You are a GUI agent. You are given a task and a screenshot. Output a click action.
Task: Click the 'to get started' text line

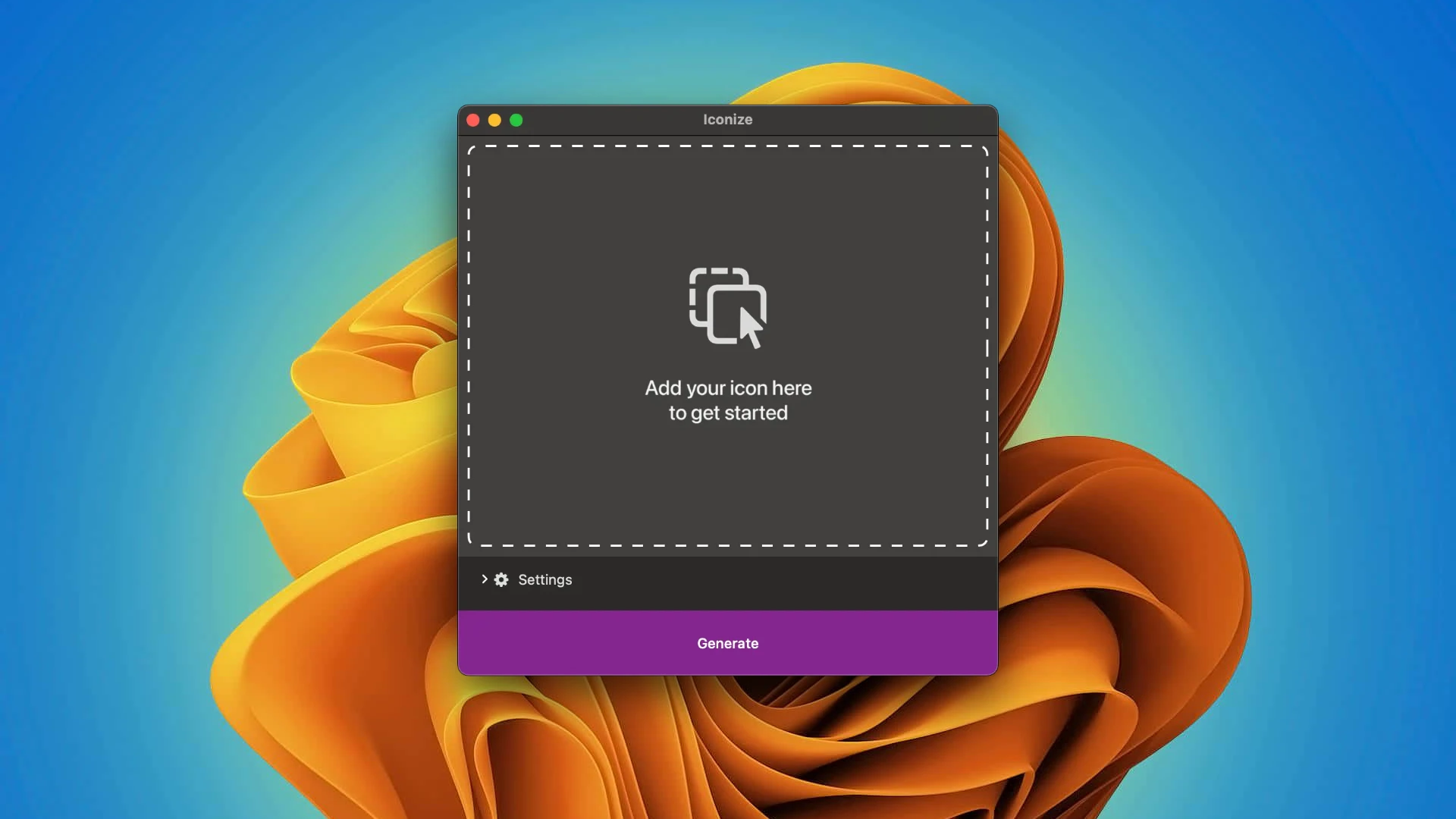728,413
